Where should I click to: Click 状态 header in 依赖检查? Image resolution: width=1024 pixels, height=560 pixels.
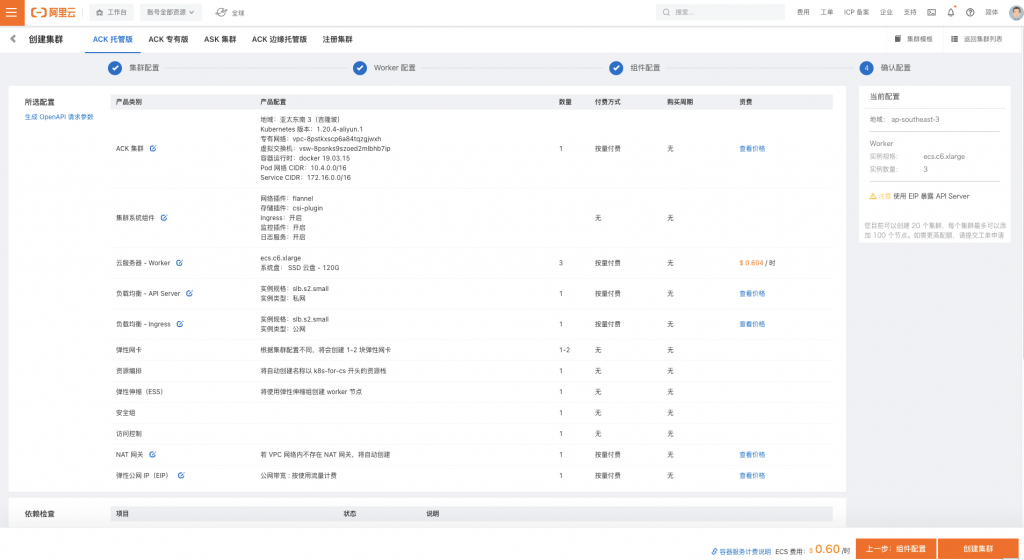pyautogui.click(x=349, y=514)
